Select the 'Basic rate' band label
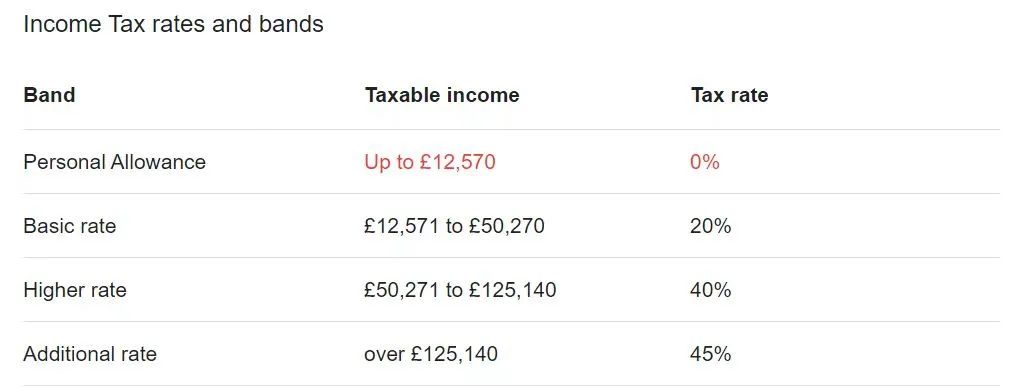This screenshot has height=392, width=1021. tap(70, 226)
